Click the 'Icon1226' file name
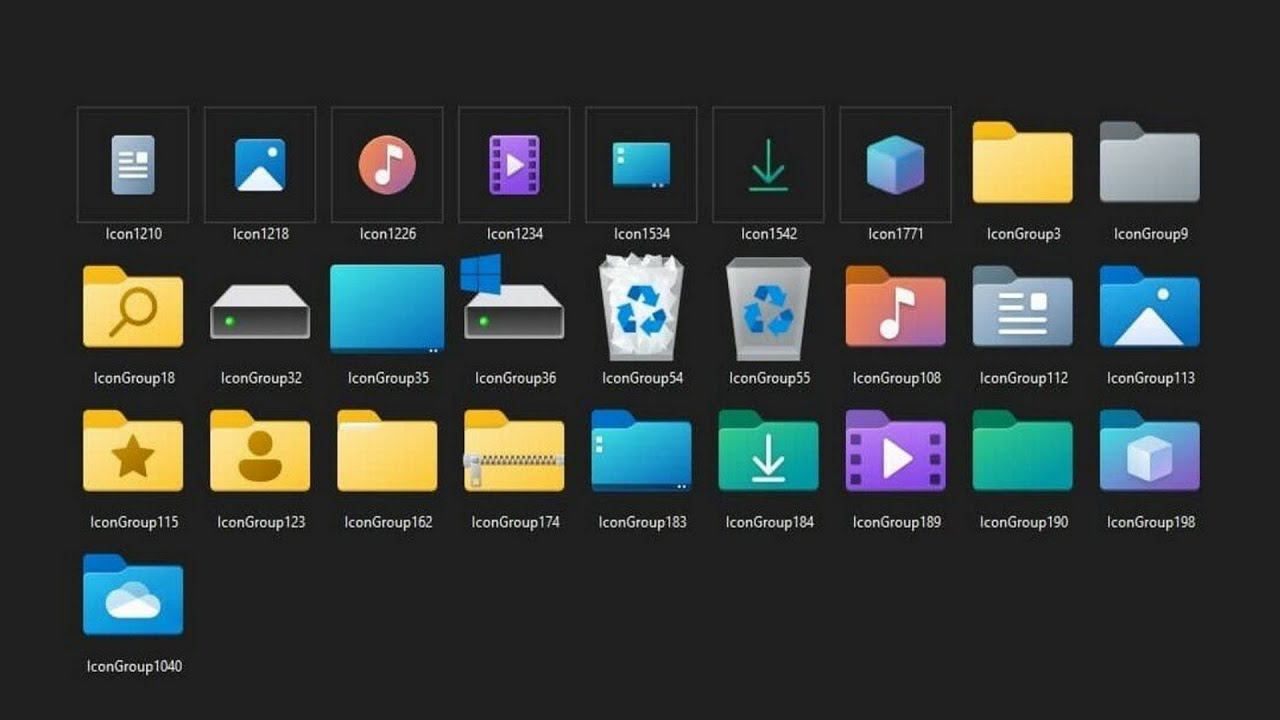Screen dimensions: 1280x720 tap(387, 234)
